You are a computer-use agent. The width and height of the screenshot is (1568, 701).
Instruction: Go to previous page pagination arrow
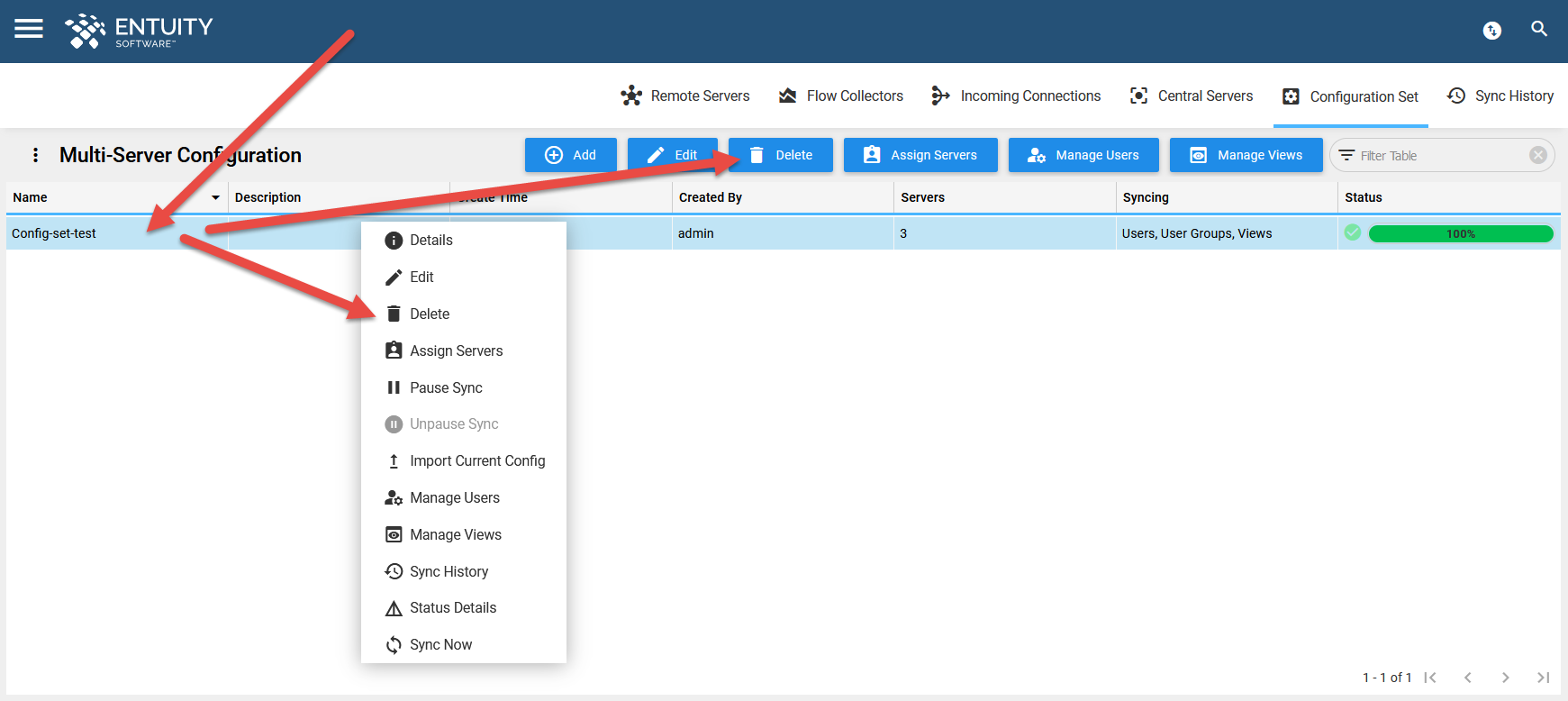[1468, 678]
